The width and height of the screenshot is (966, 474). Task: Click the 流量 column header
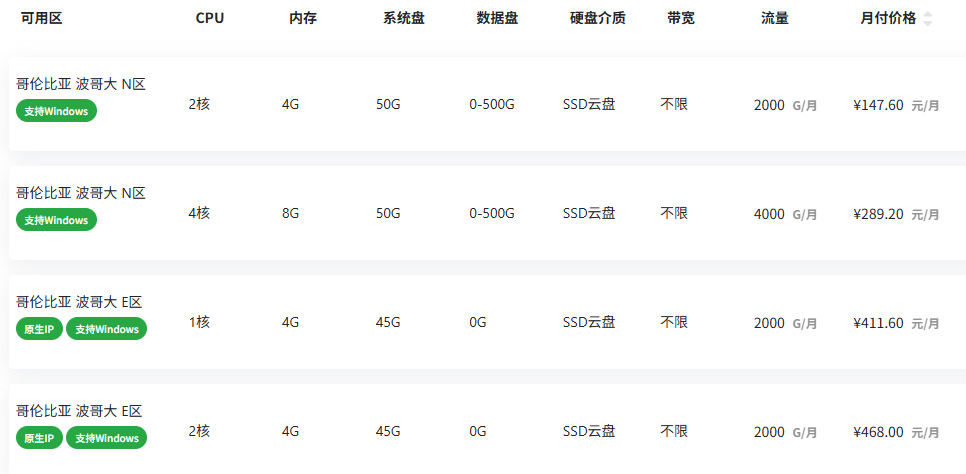point(774,18)
